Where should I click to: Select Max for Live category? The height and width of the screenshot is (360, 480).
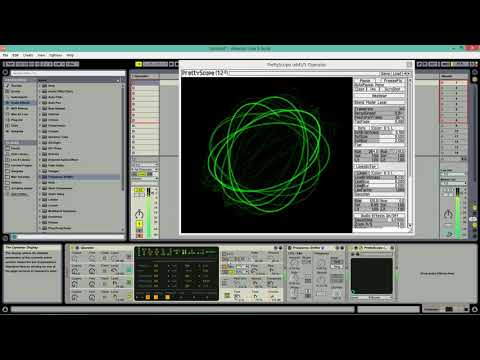click(19, 114)
